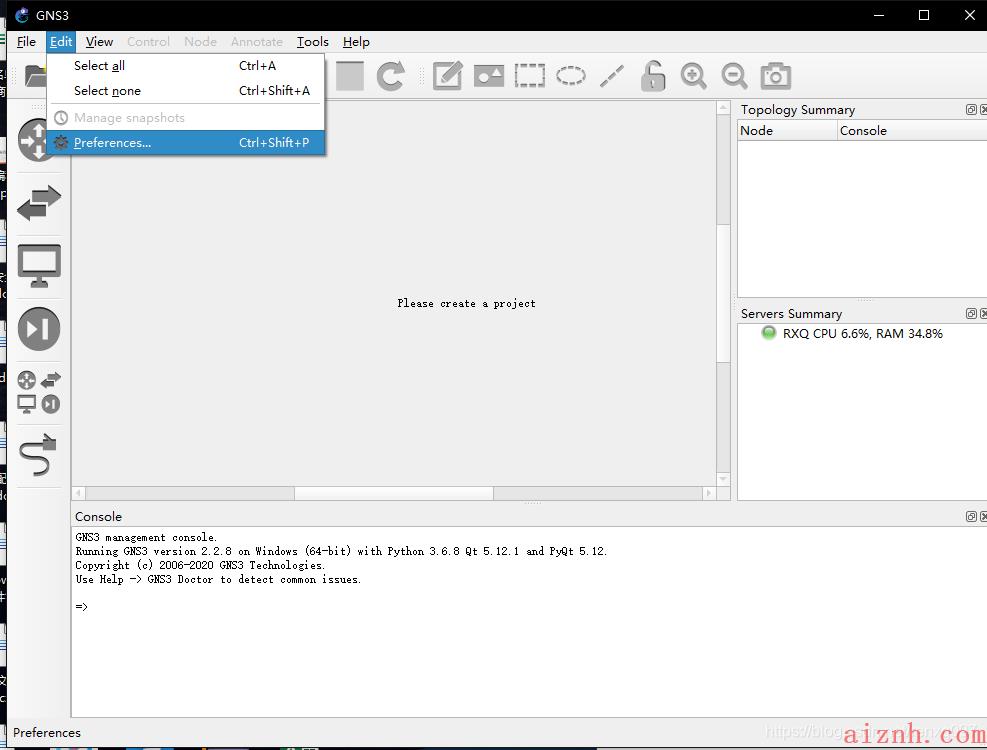Browse security devices icon
The image size is (987, 750).
(x=39, y=329)
